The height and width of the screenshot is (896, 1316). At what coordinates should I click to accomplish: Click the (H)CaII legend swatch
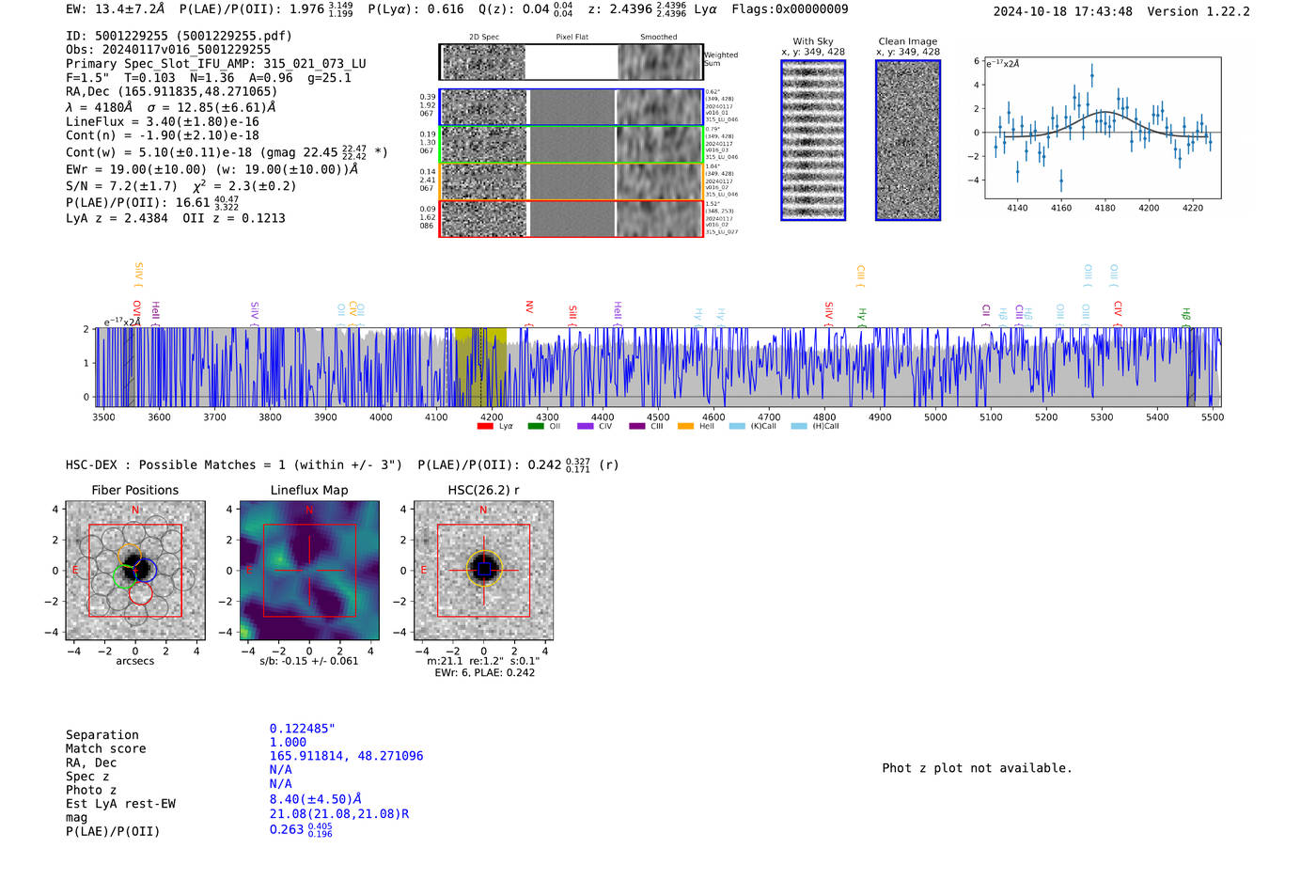coord(799,426)
